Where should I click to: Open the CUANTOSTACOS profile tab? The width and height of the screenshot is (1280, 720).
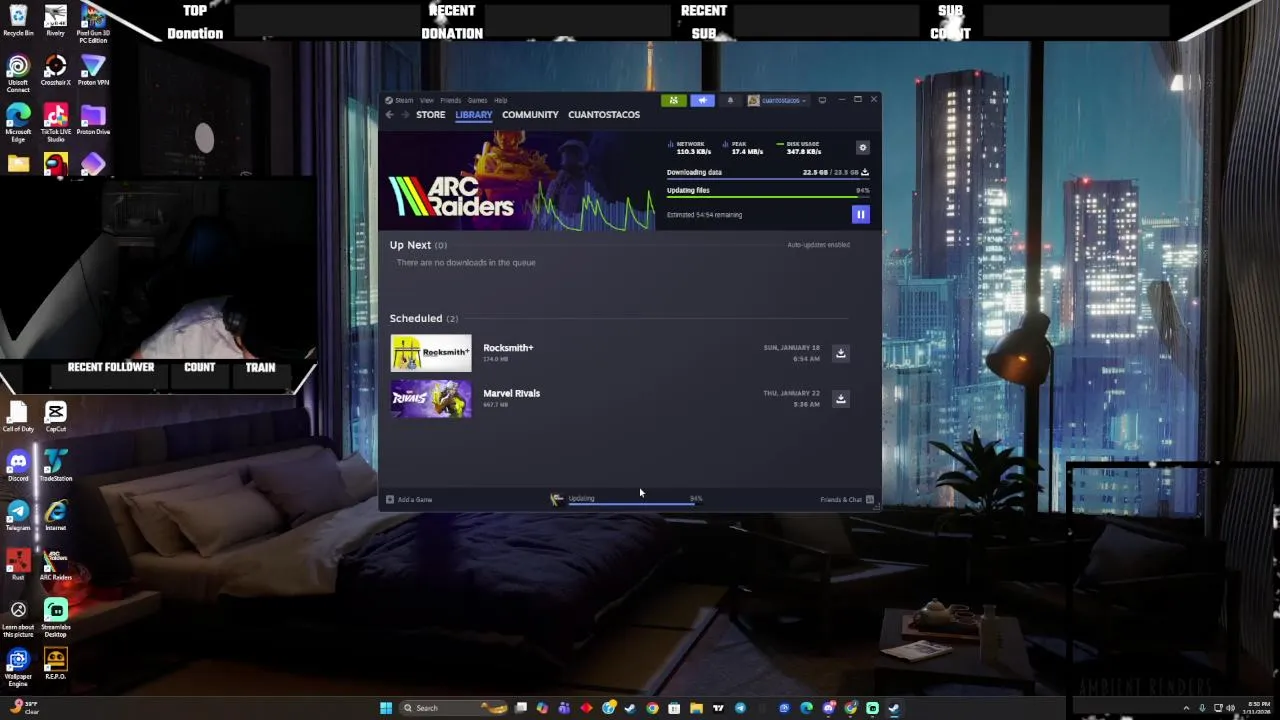604,115
